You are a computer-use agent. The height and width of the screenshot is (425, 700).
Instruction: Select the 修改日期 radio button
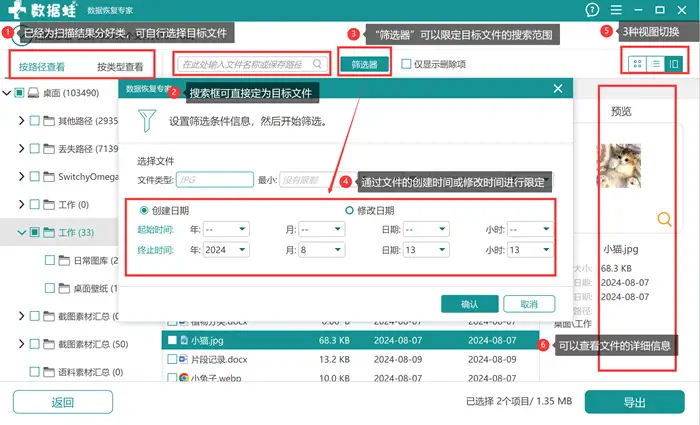[349, 210]
